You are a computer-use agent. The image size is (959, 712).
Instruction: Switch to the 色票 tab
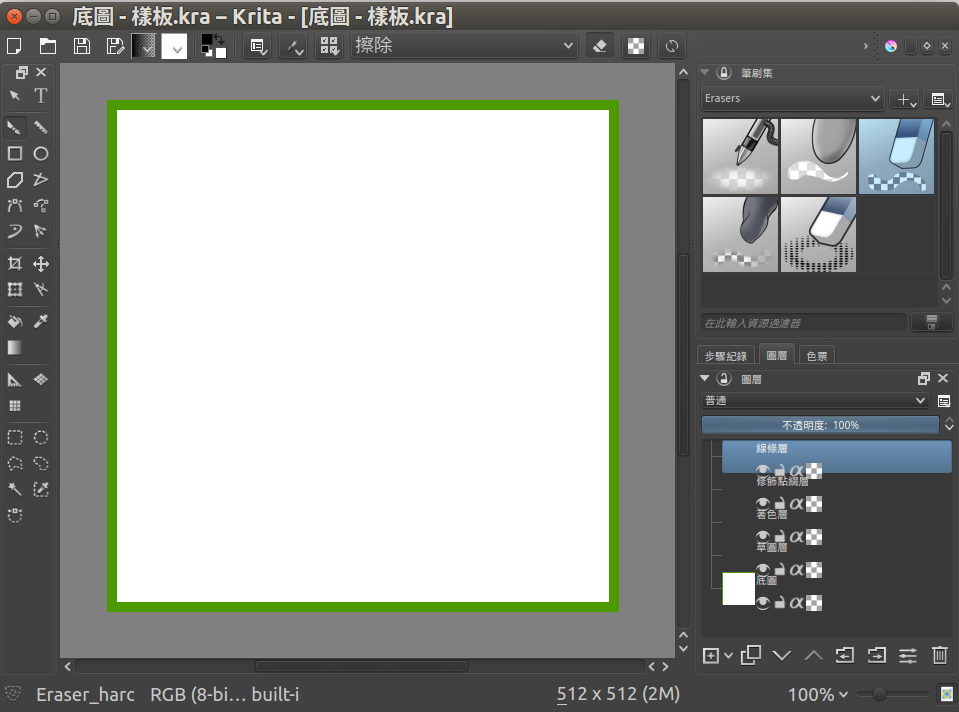coord(816,355)
